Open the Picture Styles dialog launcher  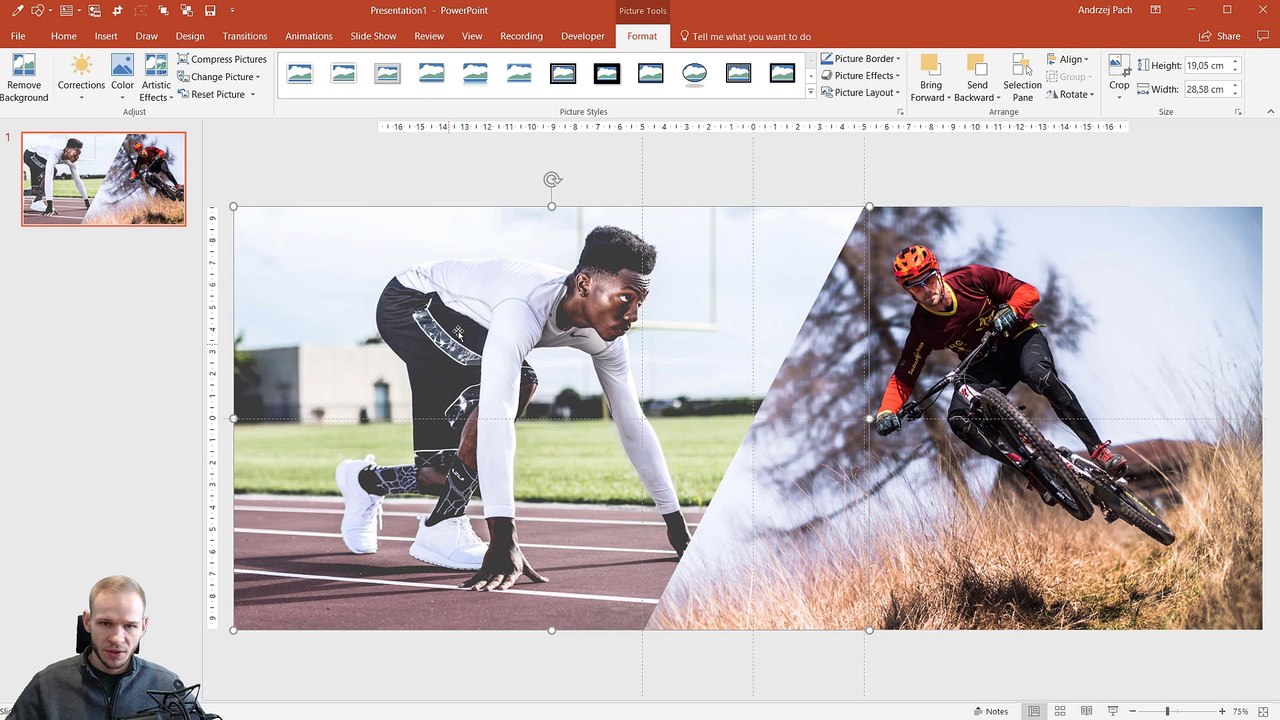[900, 112]
